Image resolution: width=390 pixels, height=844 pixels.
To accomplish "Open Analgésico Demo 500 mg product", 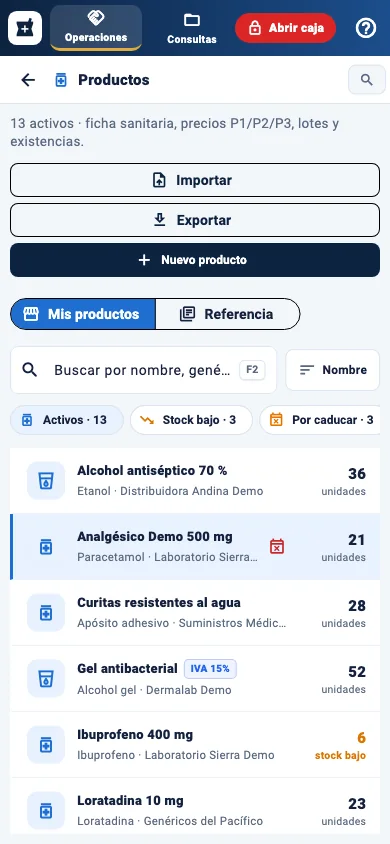I will (195, 546).
